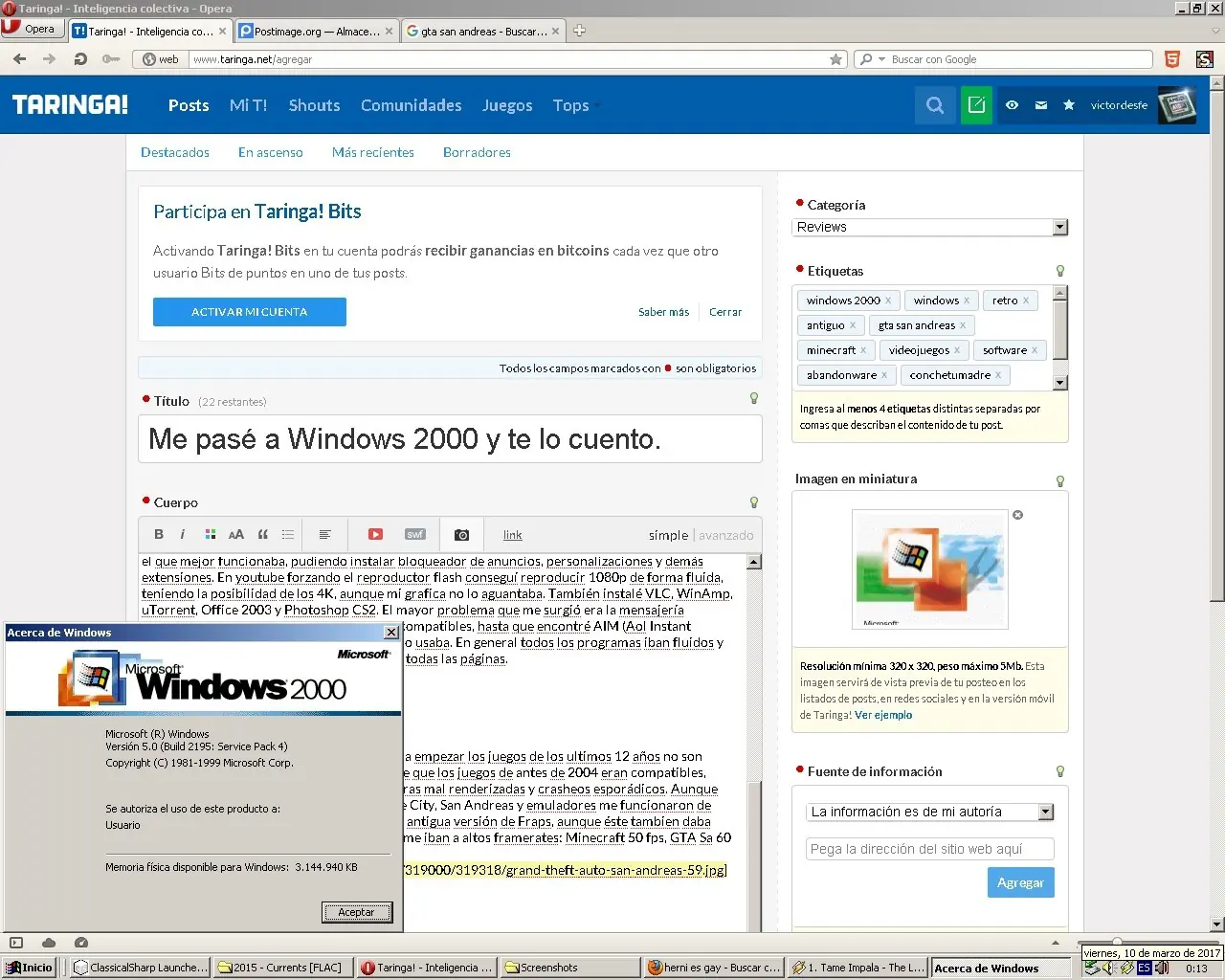Image resolution: width=1225 pixels, height=980 pixels.
Task: Reload the page with the refresh icon
Action: click(x=80, y=59)
